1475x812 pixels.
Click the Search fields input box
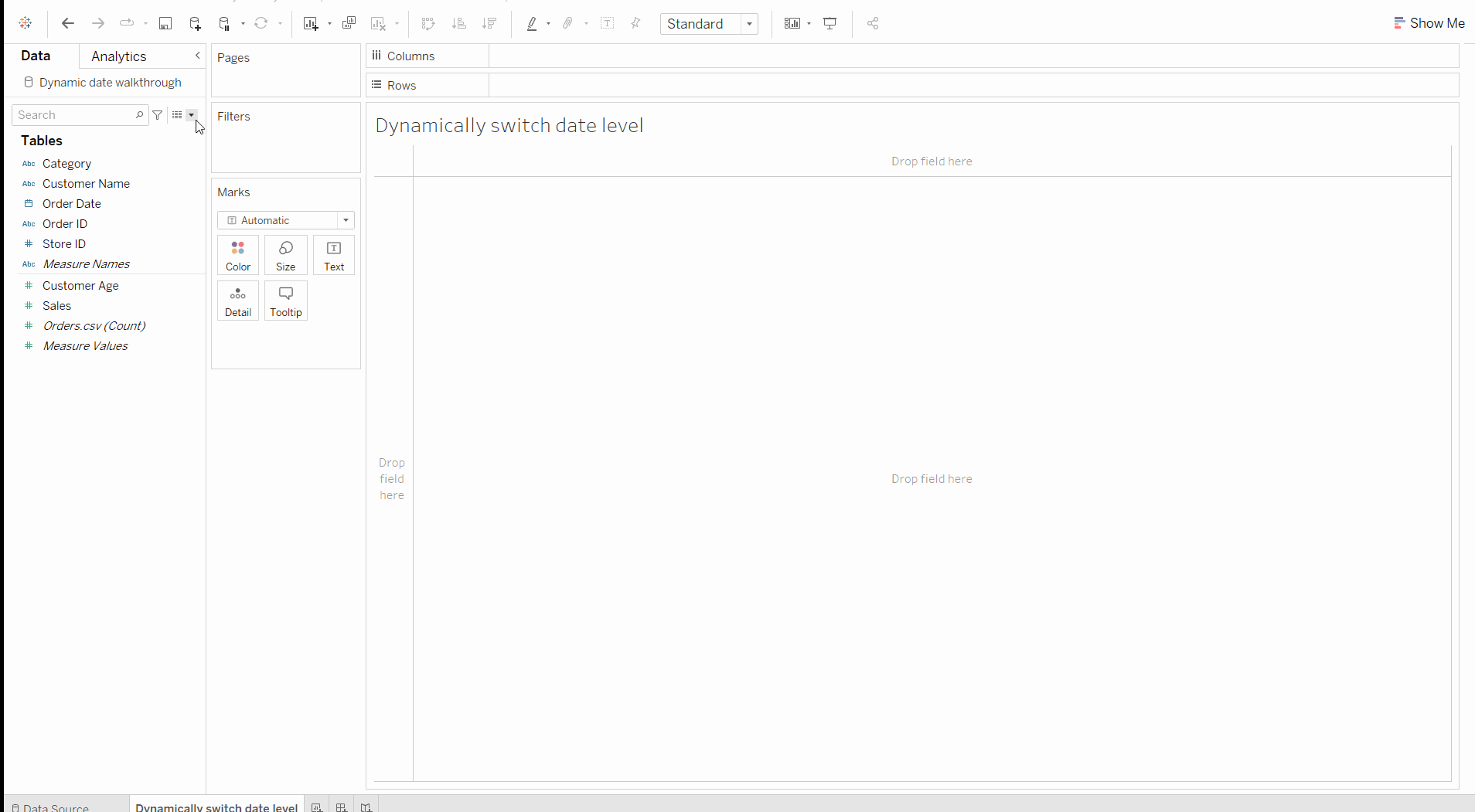tap(80, 115)
